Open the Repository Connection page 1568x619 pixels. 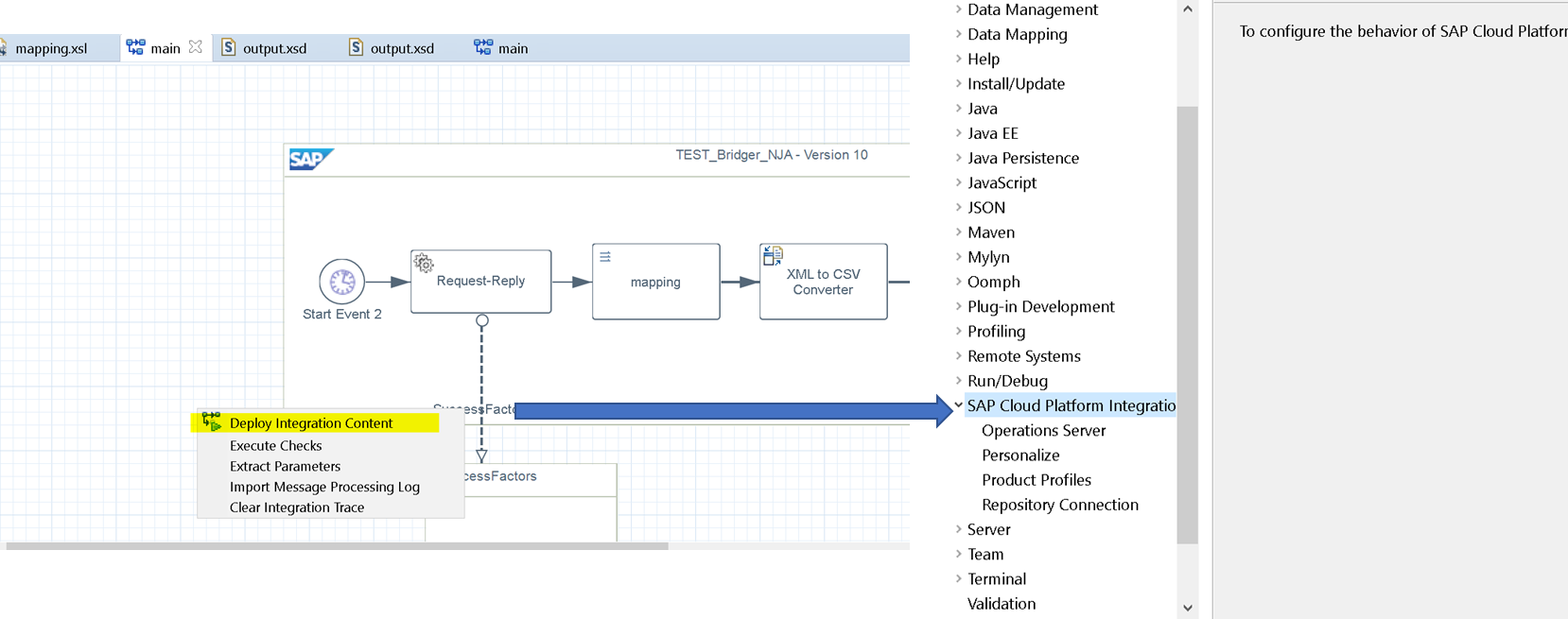coord(1060,505)
